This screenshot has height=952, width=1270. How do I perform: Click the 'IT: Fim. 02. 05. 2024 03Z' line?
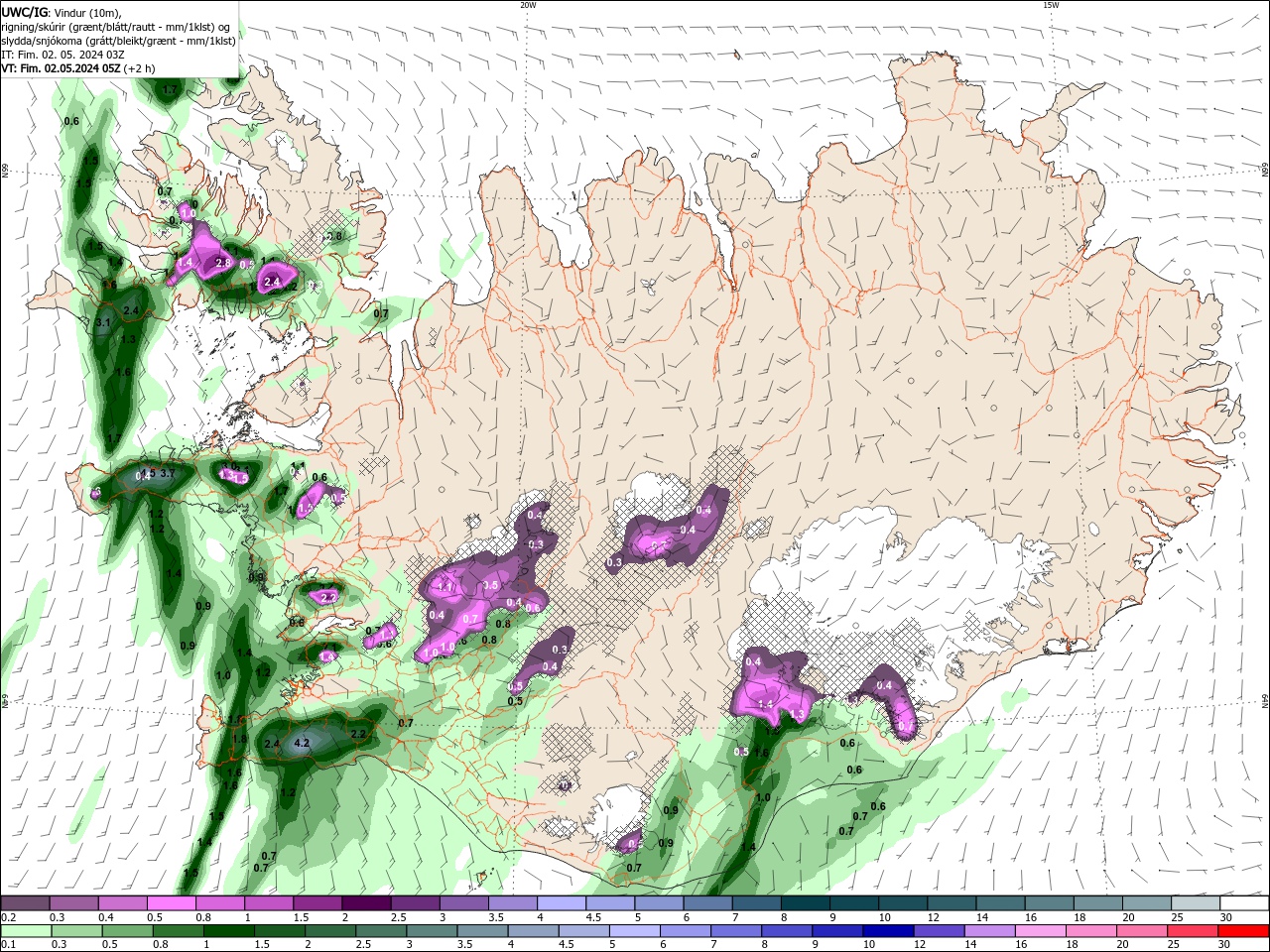(63, 55)
